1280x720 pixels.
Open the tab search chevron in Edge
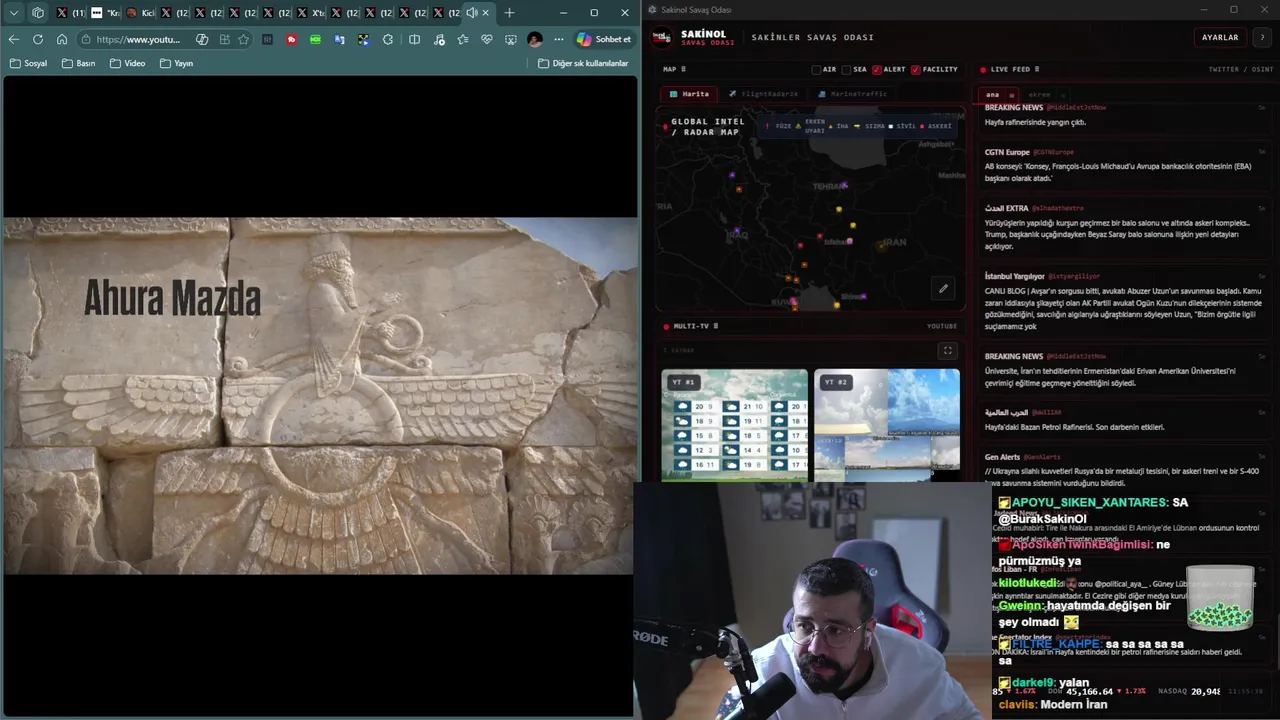[13, 13]
